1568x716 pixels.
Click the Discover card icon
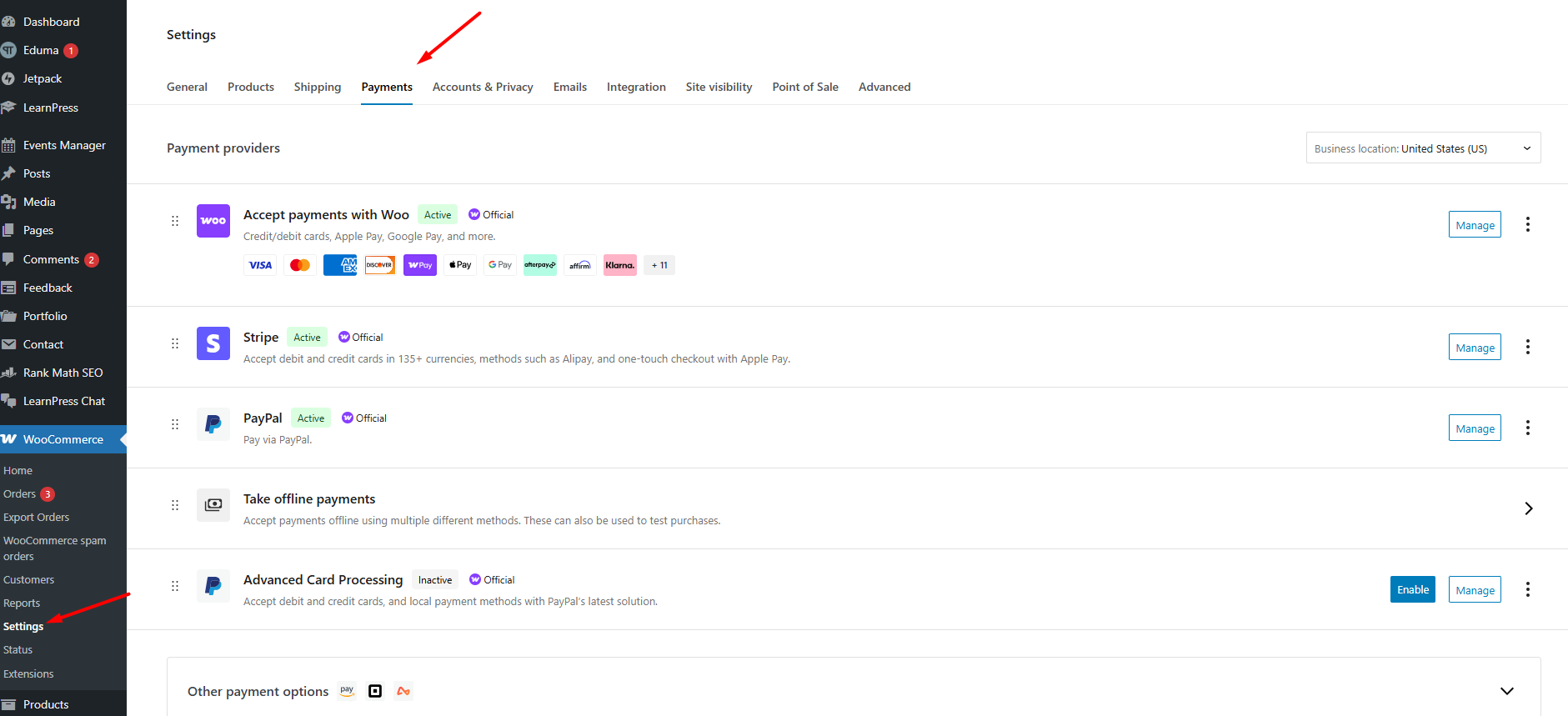tap(380, 265)
